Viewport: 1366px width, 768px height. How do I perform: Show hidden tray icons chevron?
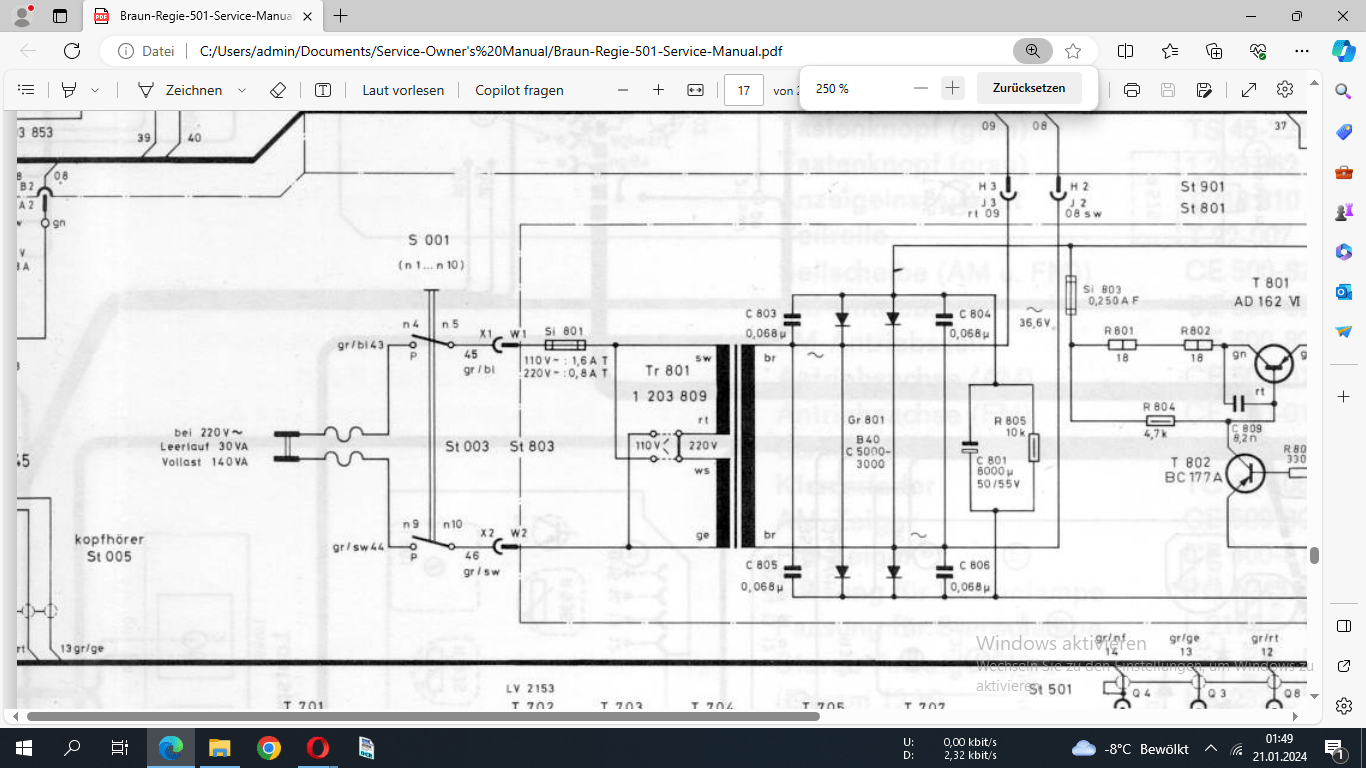1211,748
